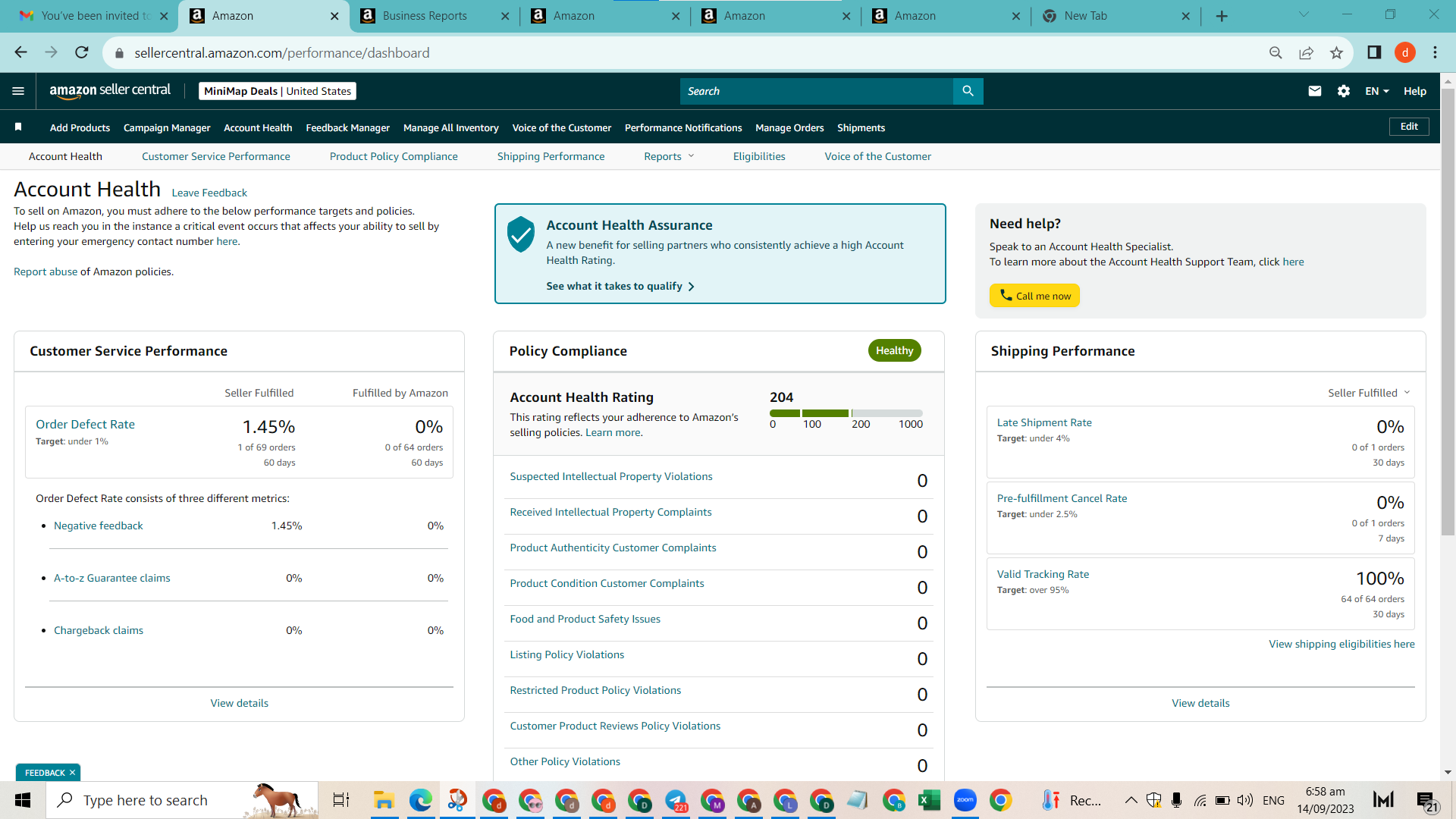Open Order Defect Rate details link
The height and width of the screenshot is (819, 1456).
86,424
